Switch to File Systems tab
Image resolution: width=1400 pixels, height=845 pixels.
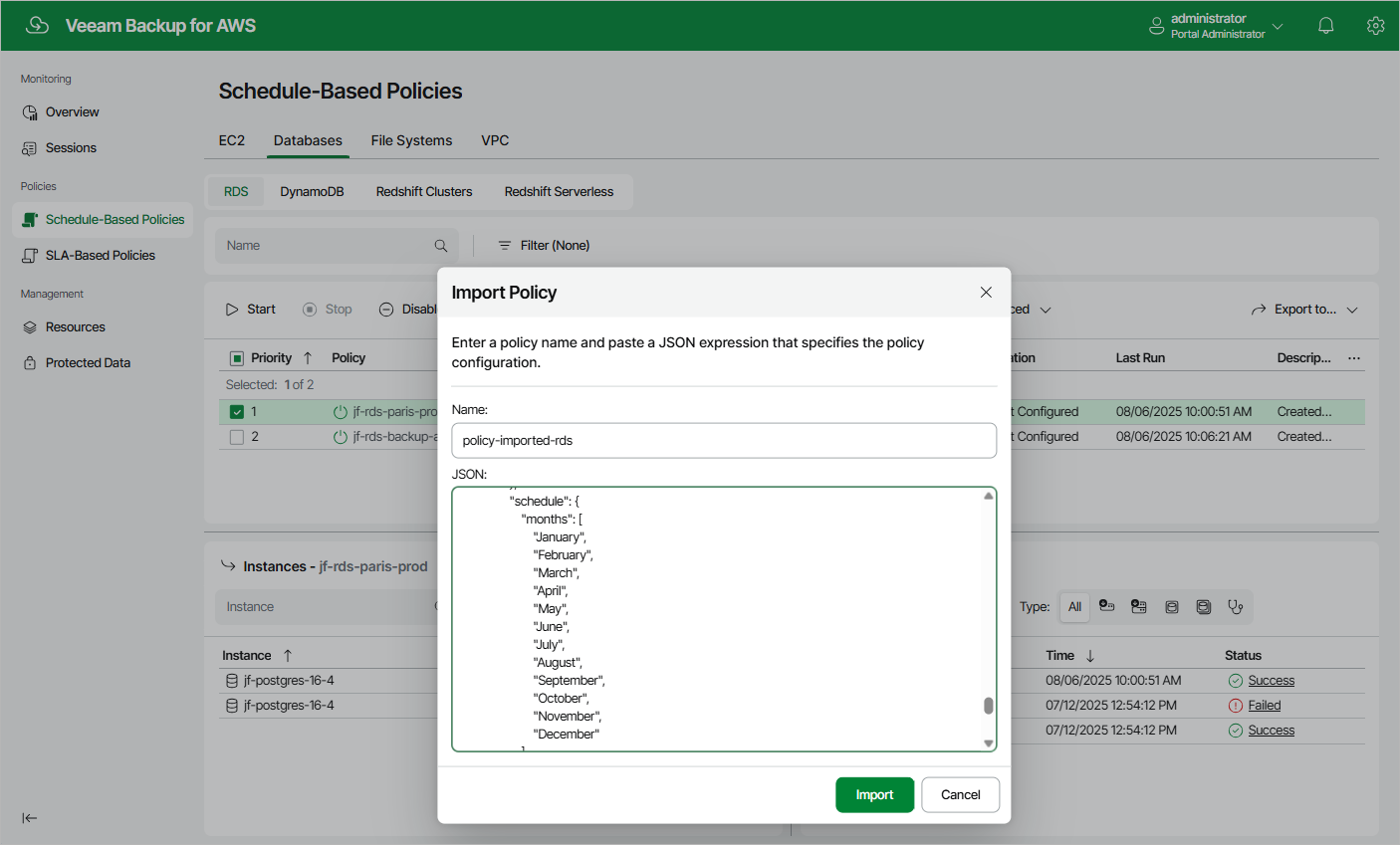click(411, 141)
